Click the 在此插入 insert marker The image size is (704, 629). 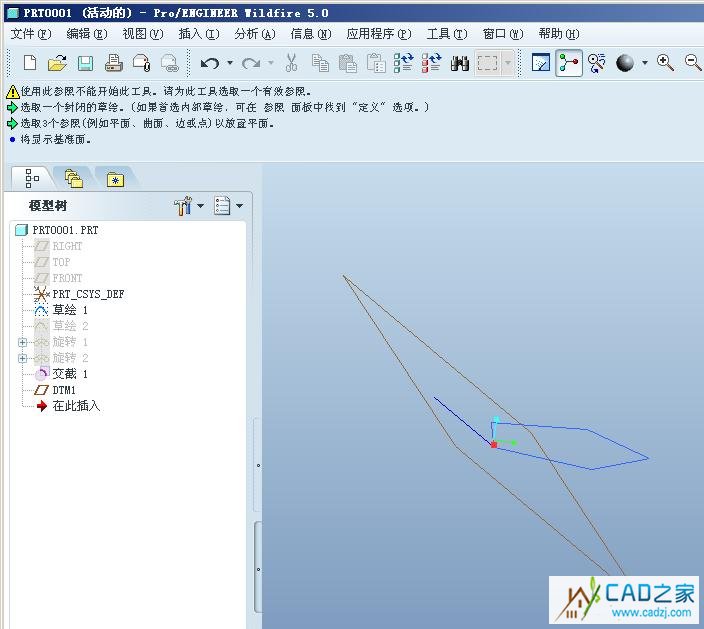click(x=75, y=406)
